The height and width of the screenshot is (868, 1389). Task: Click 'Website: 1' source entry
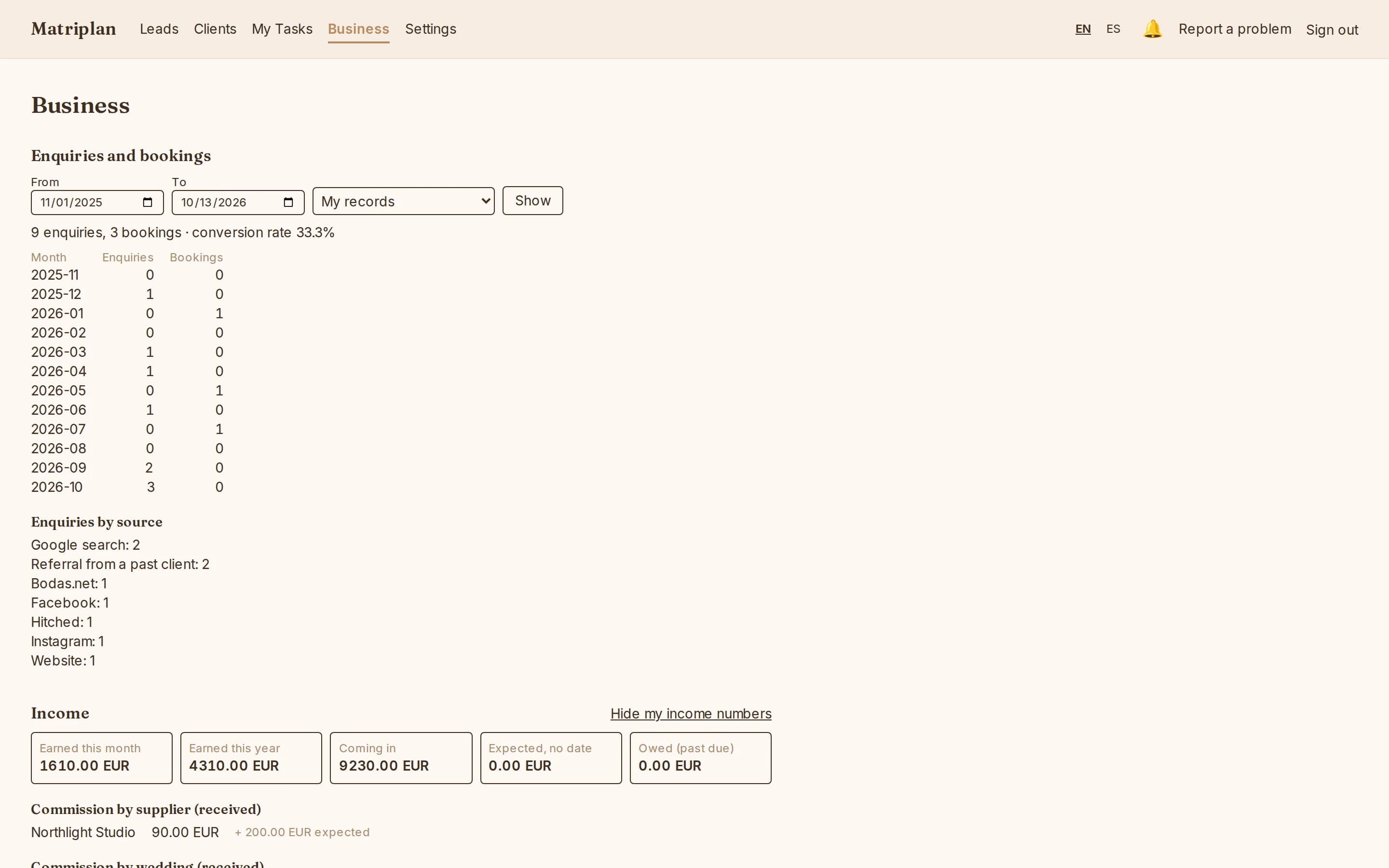[x=63, y=661]
